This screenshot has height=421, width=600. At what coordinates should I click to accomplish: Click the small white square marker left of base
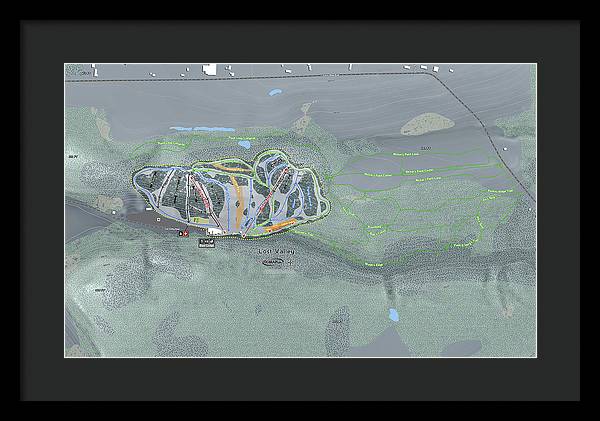tap(158, 218)
